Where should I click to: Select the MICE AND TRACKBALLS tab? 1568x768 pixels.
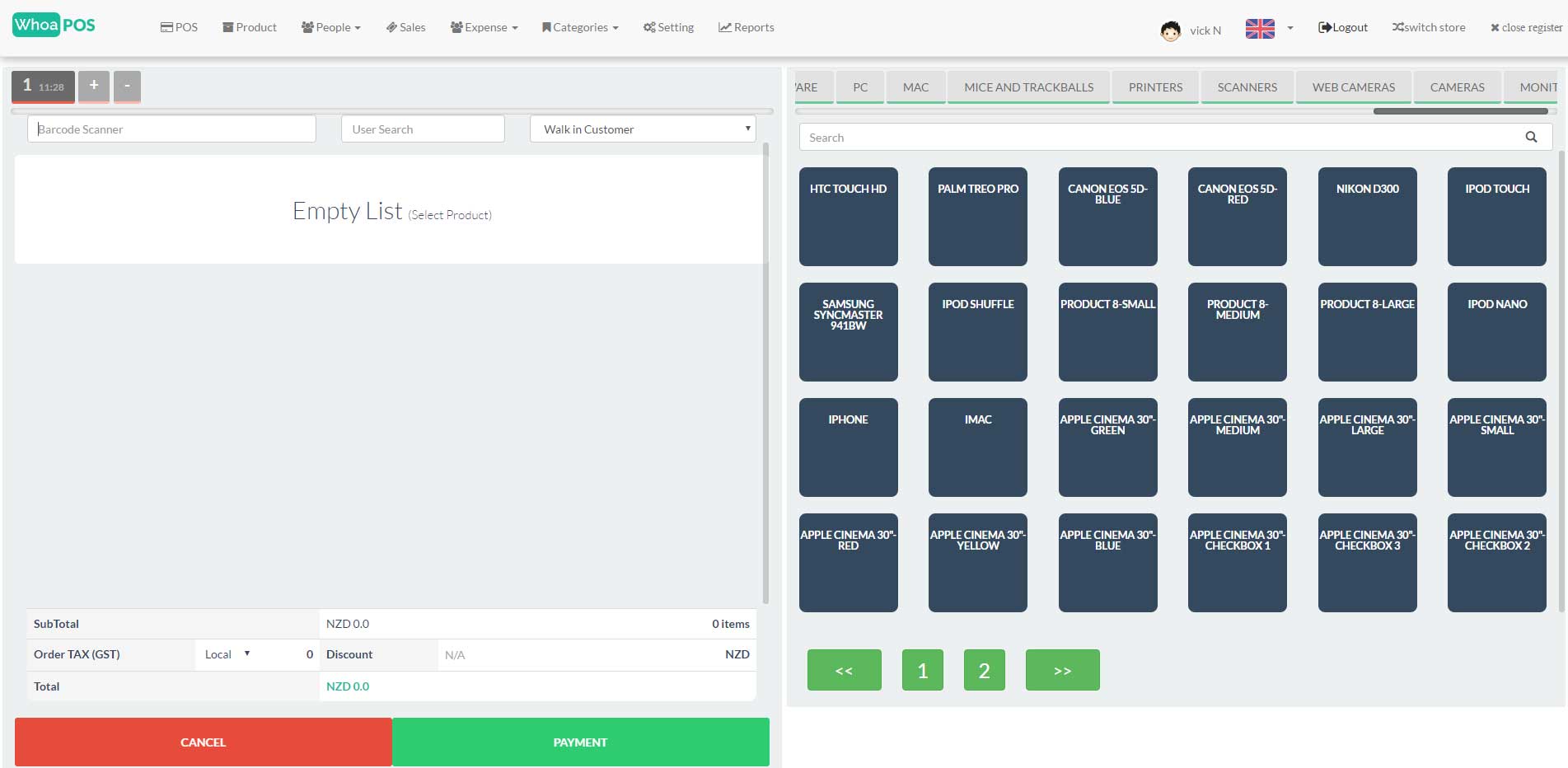pos(1028,87)
